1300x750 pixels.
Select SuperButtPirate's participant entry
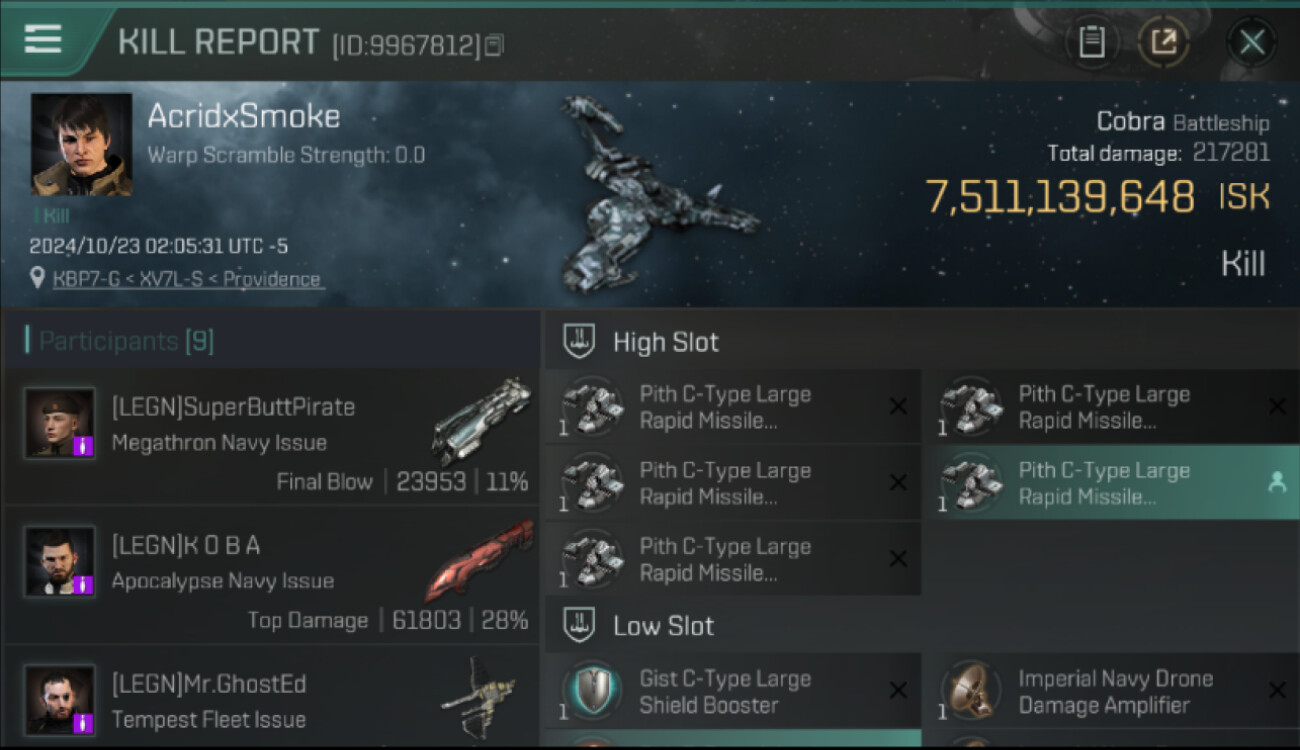(x=270, y=436)
